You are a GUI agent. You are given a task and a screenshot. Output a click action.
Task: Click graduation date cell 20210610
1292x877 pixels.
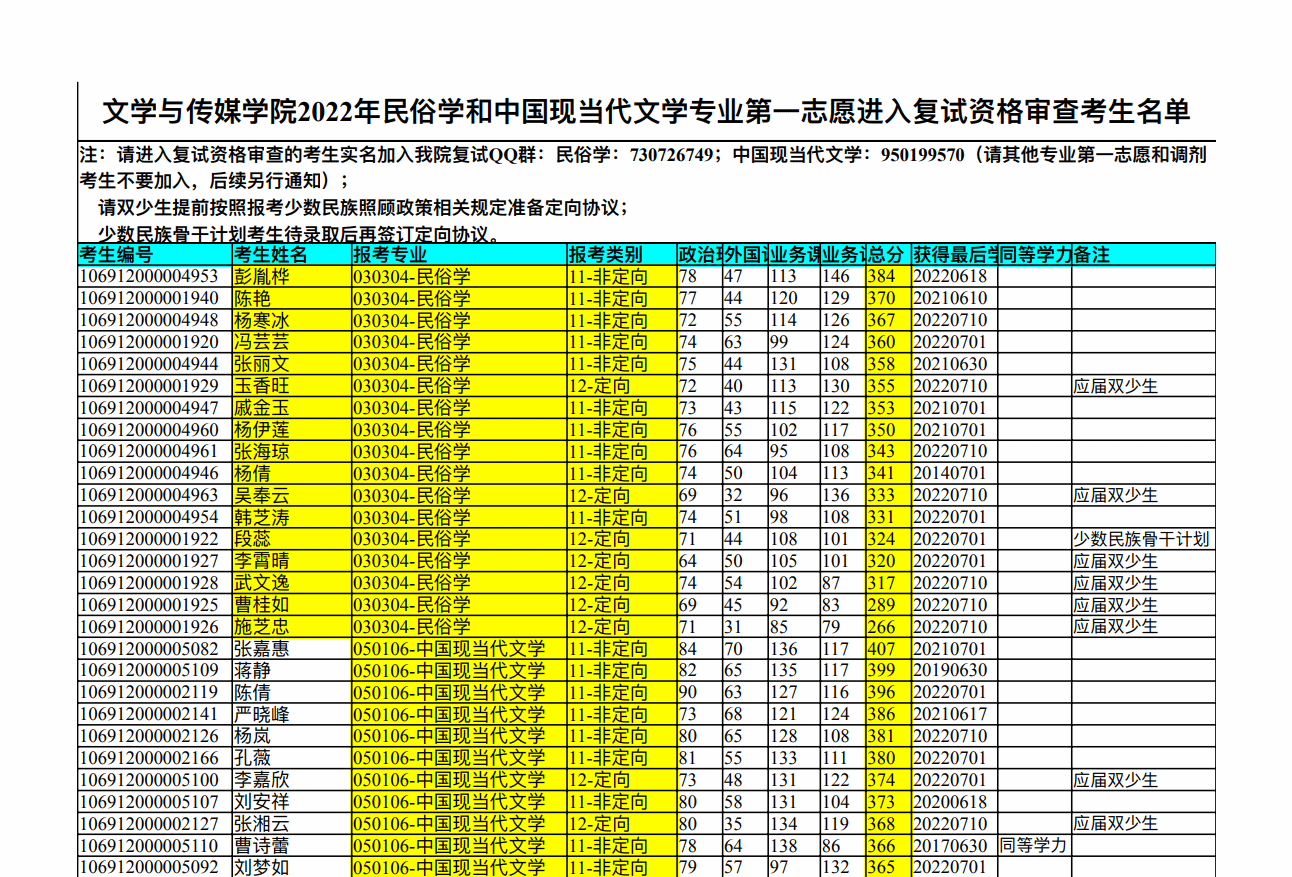click(x=954, y=298)
